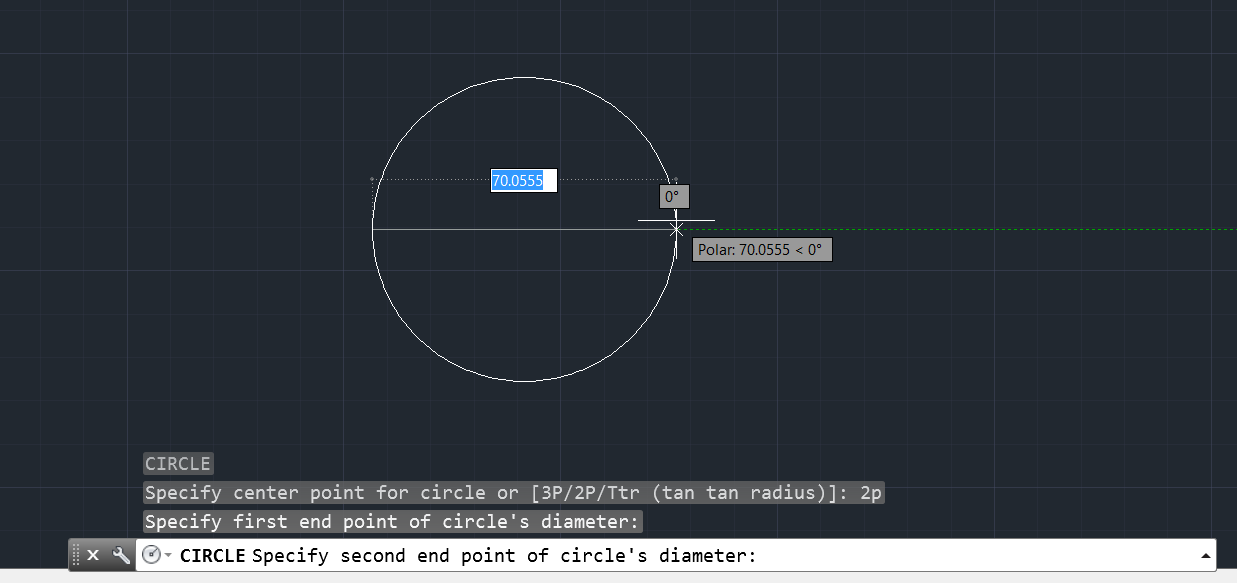Expand command history using the up arrow
The height and width of the screenshot is (583, 1237).
pos(1206,555)
